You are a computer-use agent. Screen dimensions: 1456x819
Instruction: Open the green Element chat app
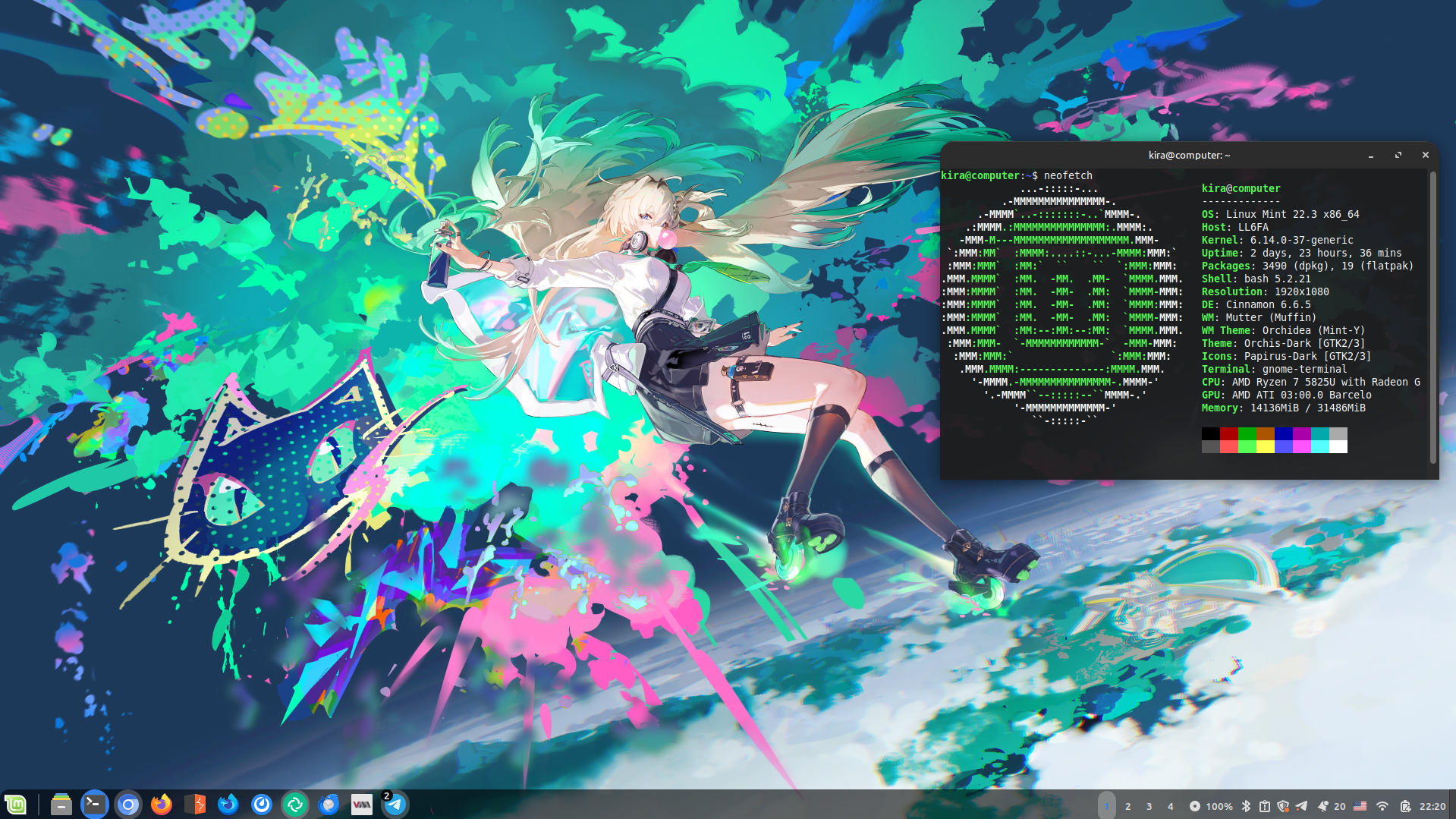(x=295, y=805)
